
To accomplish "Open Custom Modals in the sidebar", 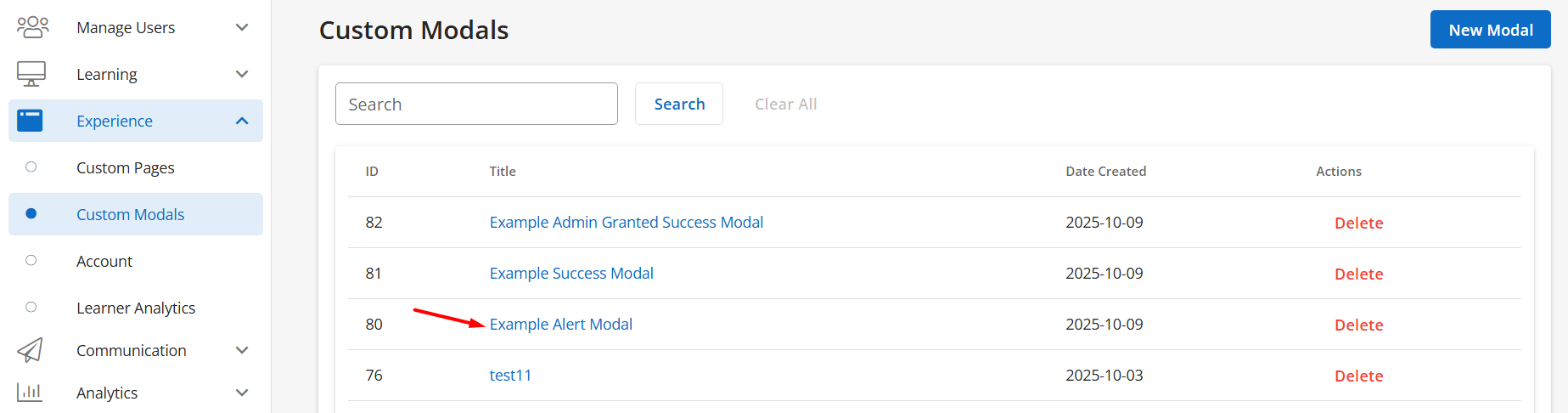I will (130, 214).
